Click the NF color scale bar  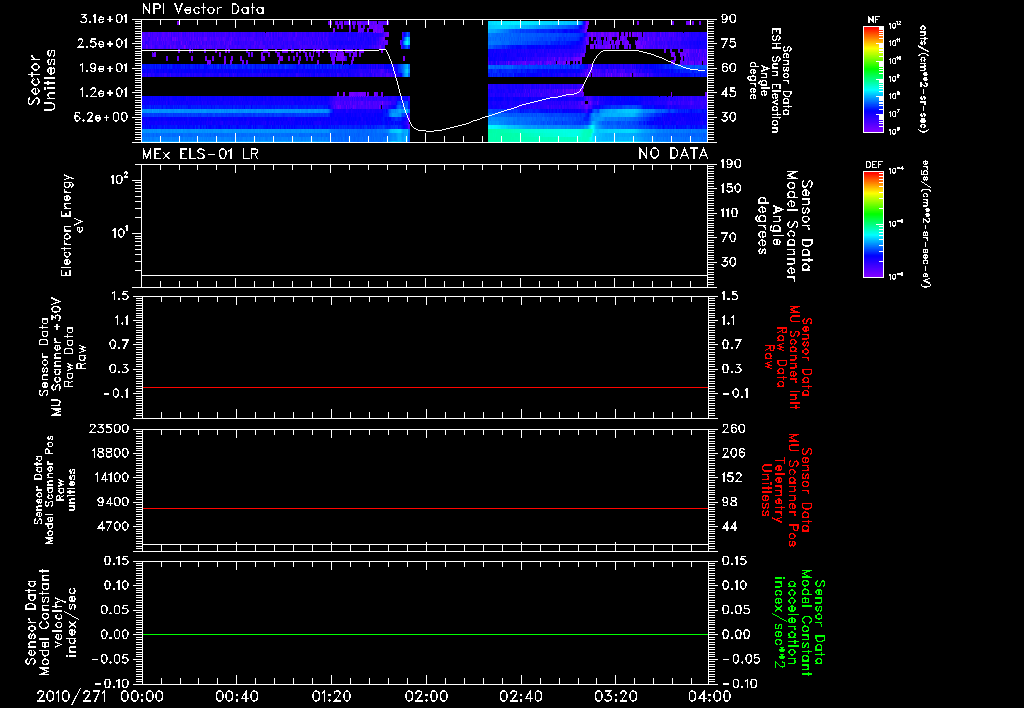point(873,78)
